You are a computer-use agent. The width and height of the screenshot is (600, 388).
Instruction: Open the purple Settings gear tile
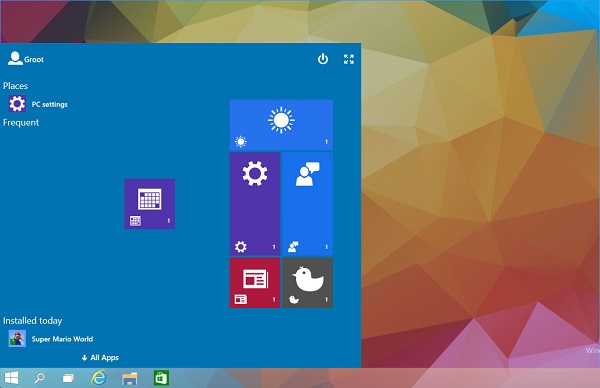255,204
